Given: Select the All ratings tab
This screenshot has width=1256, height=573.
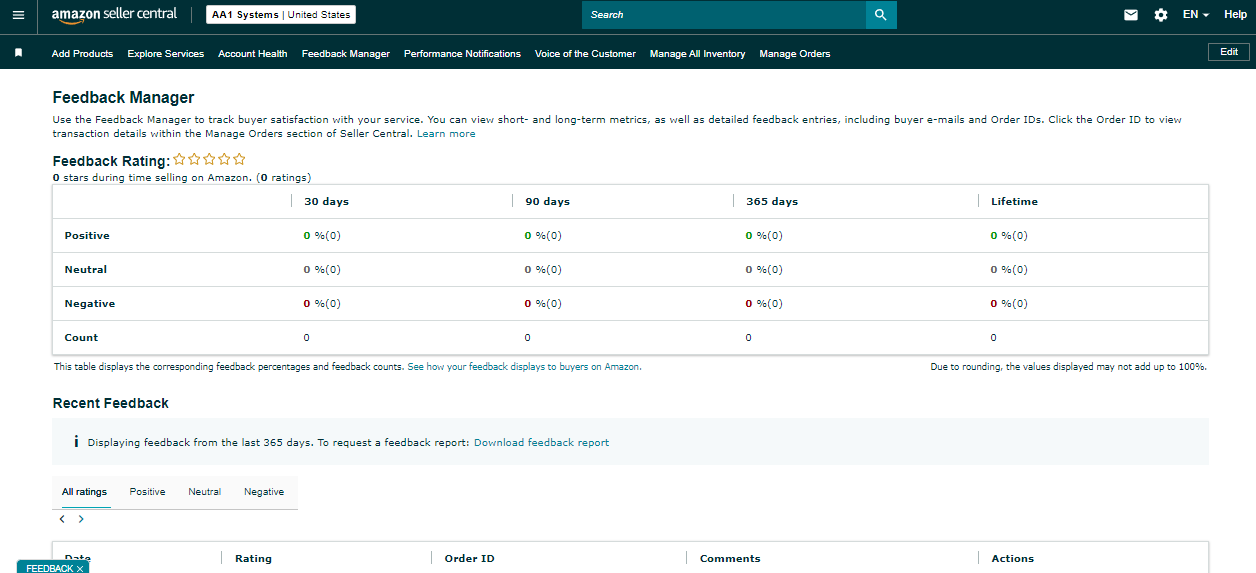Looking at the screenshot, I should 84,492.
